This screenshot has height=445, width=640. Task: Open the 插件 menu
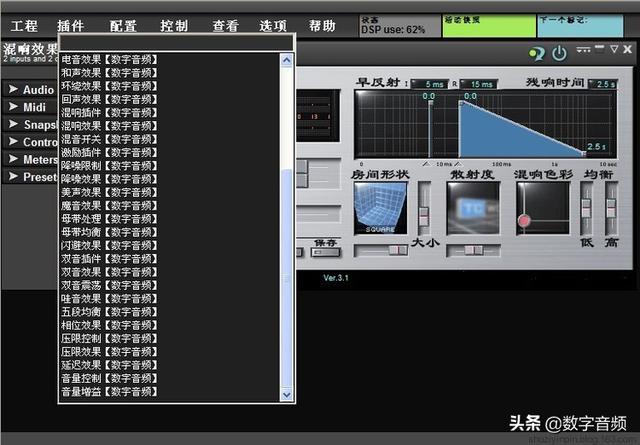click(70, 26)
